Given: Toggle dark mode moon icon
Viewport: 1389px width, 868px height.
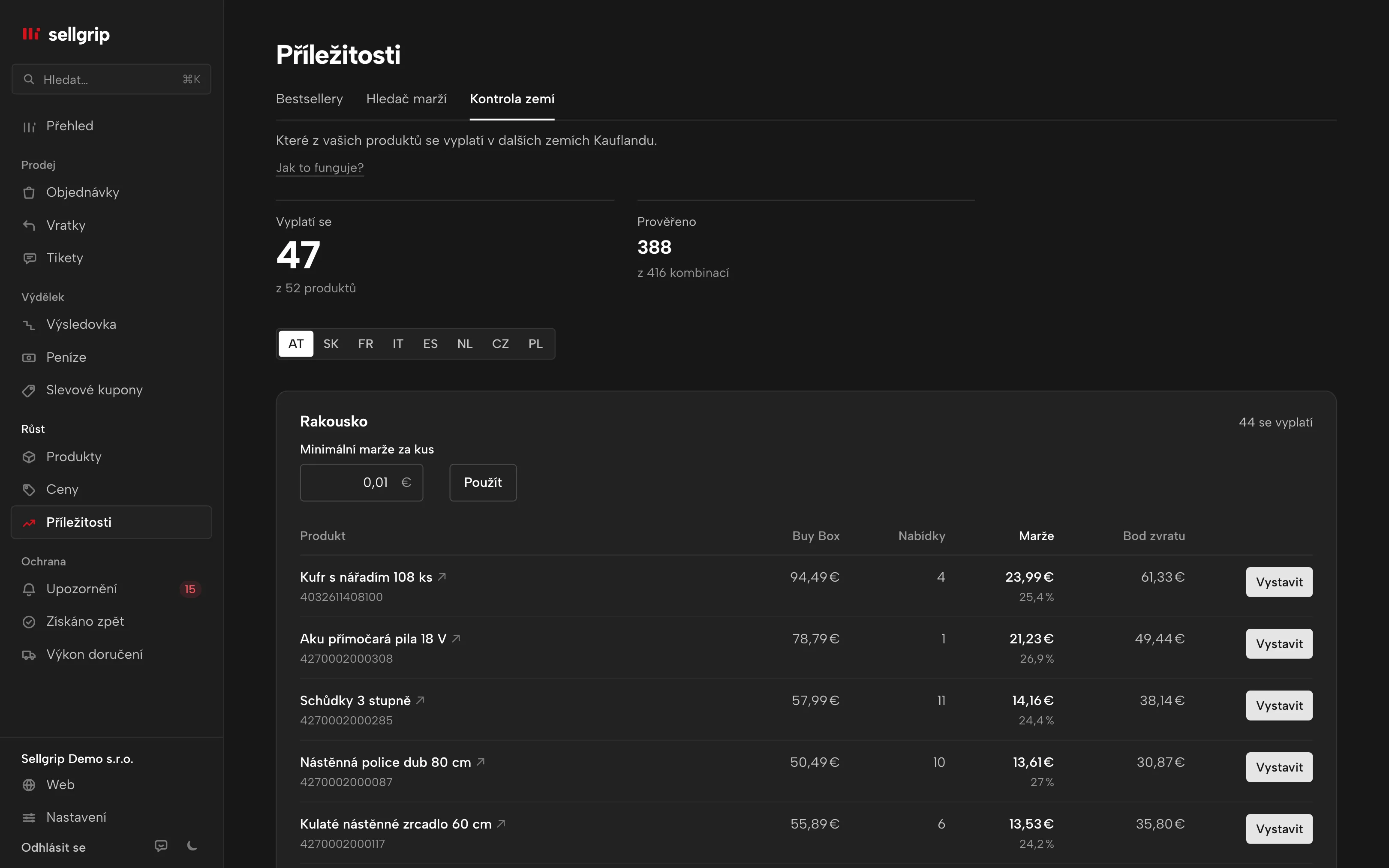Looking at the screenshot, I should tap(192, 846).
